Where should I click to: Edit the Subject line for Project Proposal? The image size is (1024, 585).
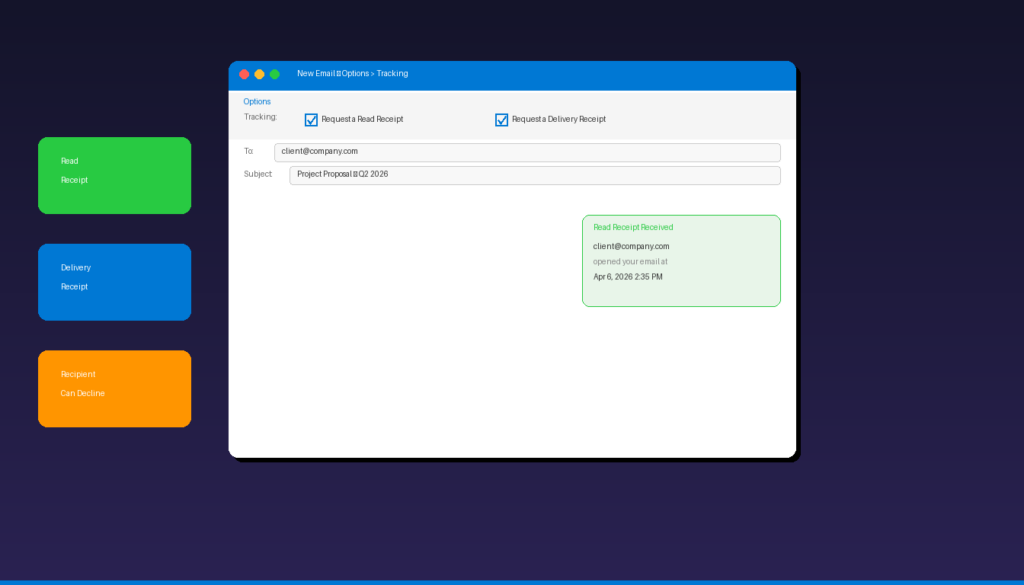click(535, 175)
